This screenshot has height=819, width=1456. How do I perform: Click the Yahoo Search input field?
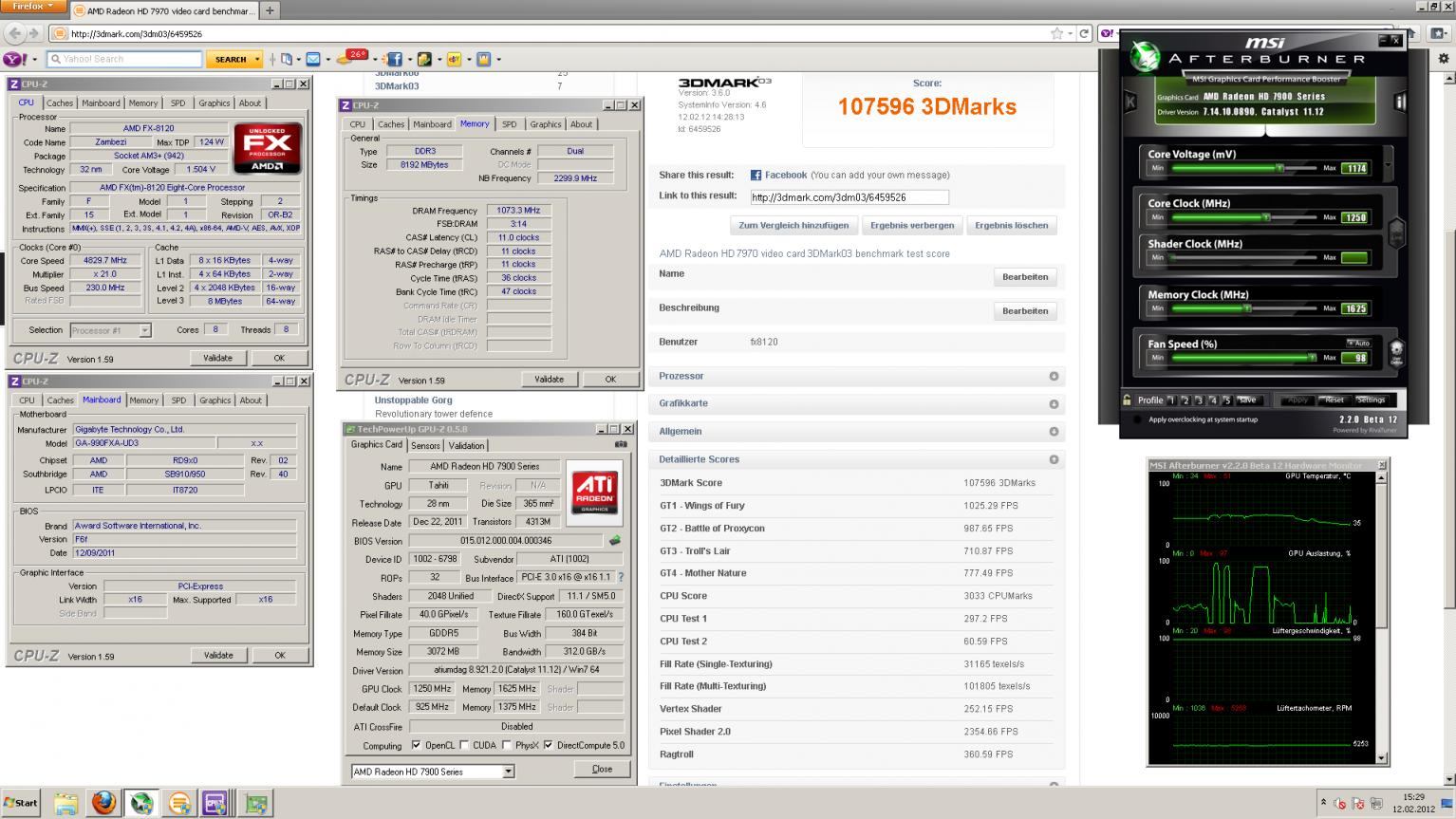pos(124,59)
